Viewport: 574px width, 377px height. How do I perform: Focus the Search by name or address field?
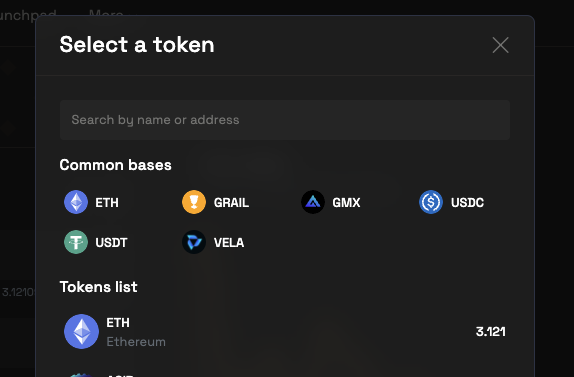[285, 120]
